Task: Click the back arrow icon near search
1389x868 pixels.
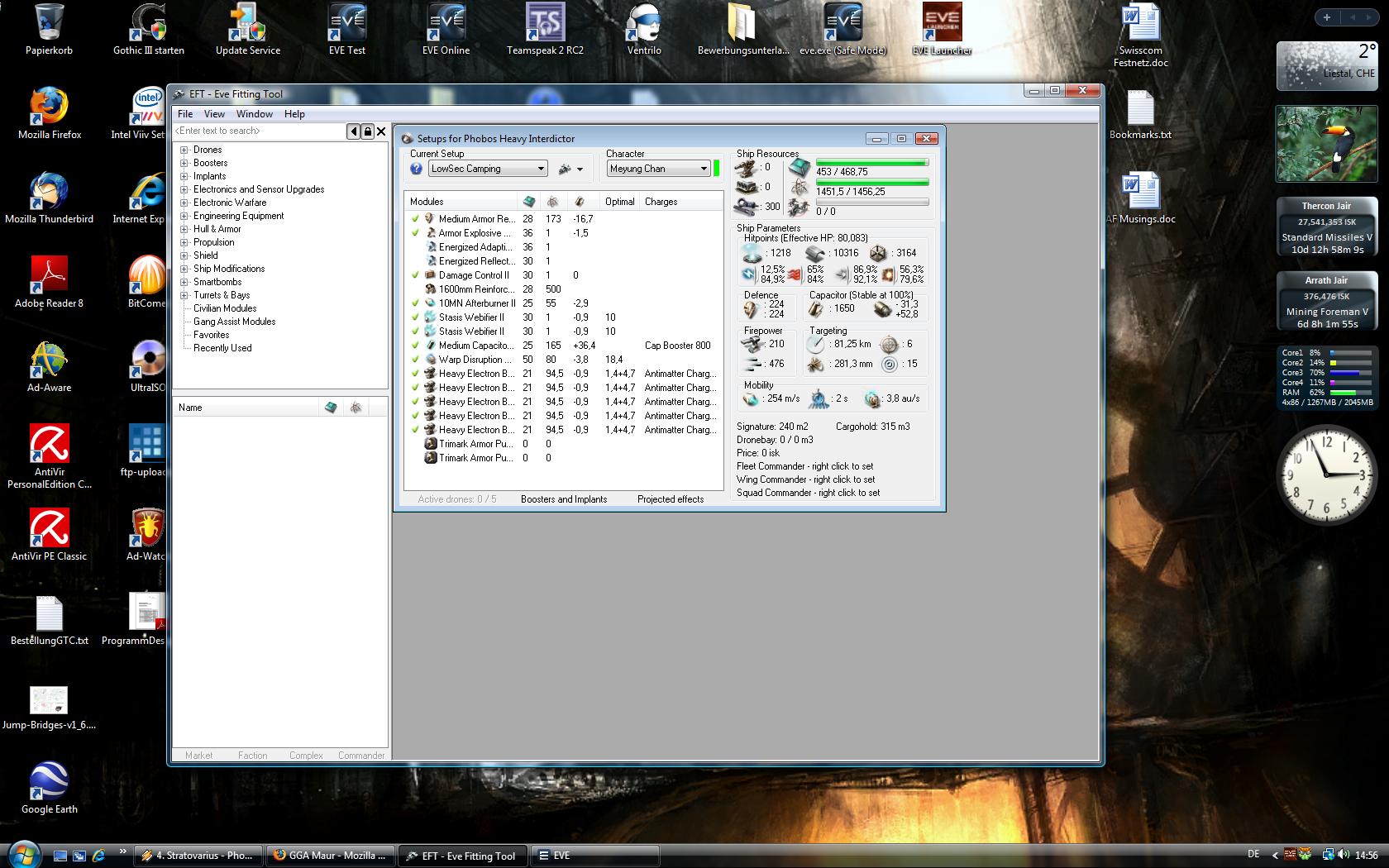Action: [x=354, y=131]
